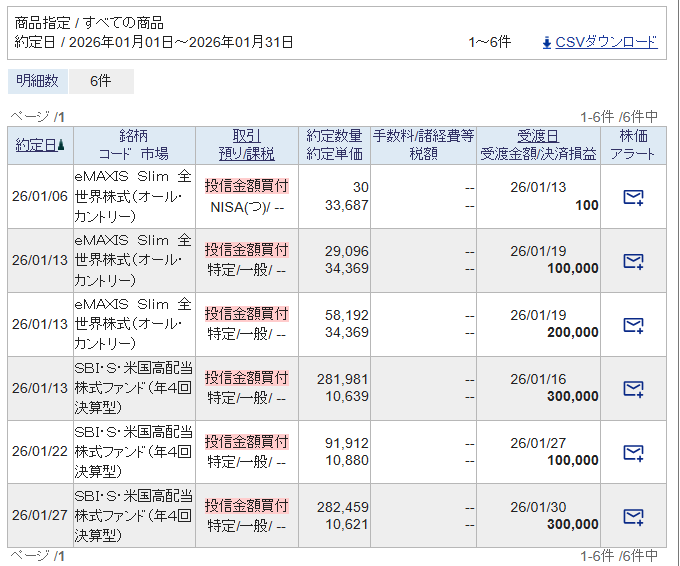Click the 預り/課税 column header link
This screenshot has height=566, width=680.
coord(246,154)
